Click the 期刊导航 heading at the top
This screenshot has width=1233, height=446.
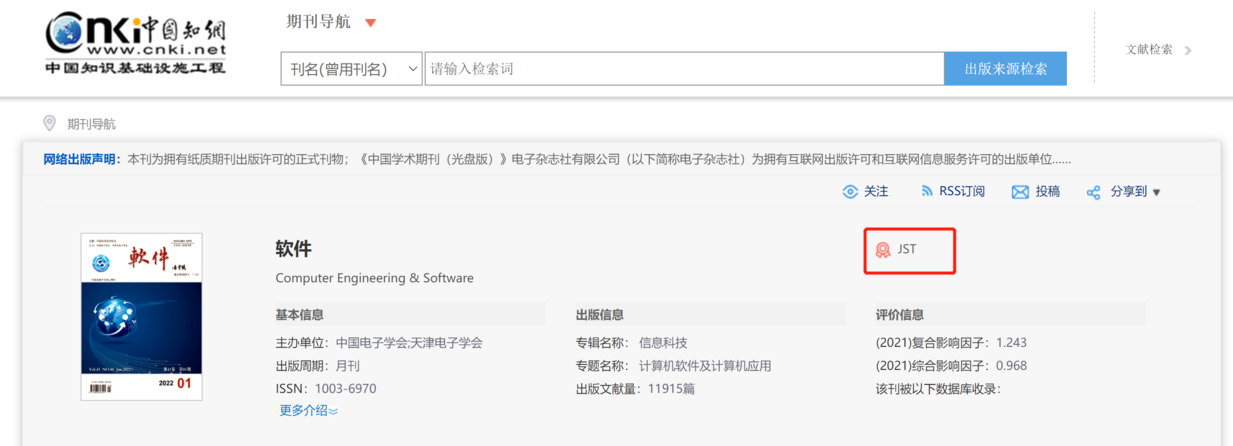318,22
